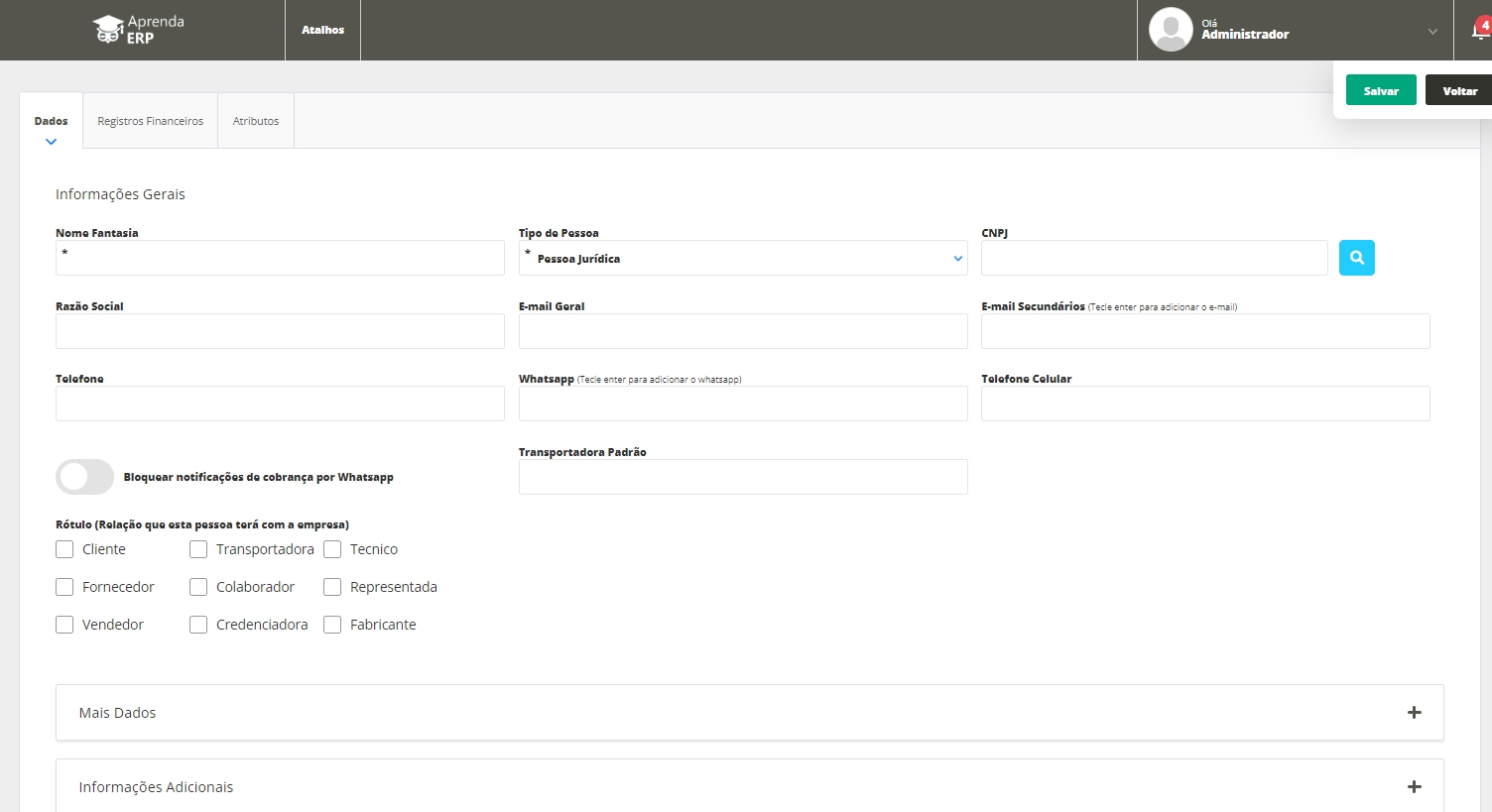
Task: Enable the Fabricante checkbox
Action: 332,625
